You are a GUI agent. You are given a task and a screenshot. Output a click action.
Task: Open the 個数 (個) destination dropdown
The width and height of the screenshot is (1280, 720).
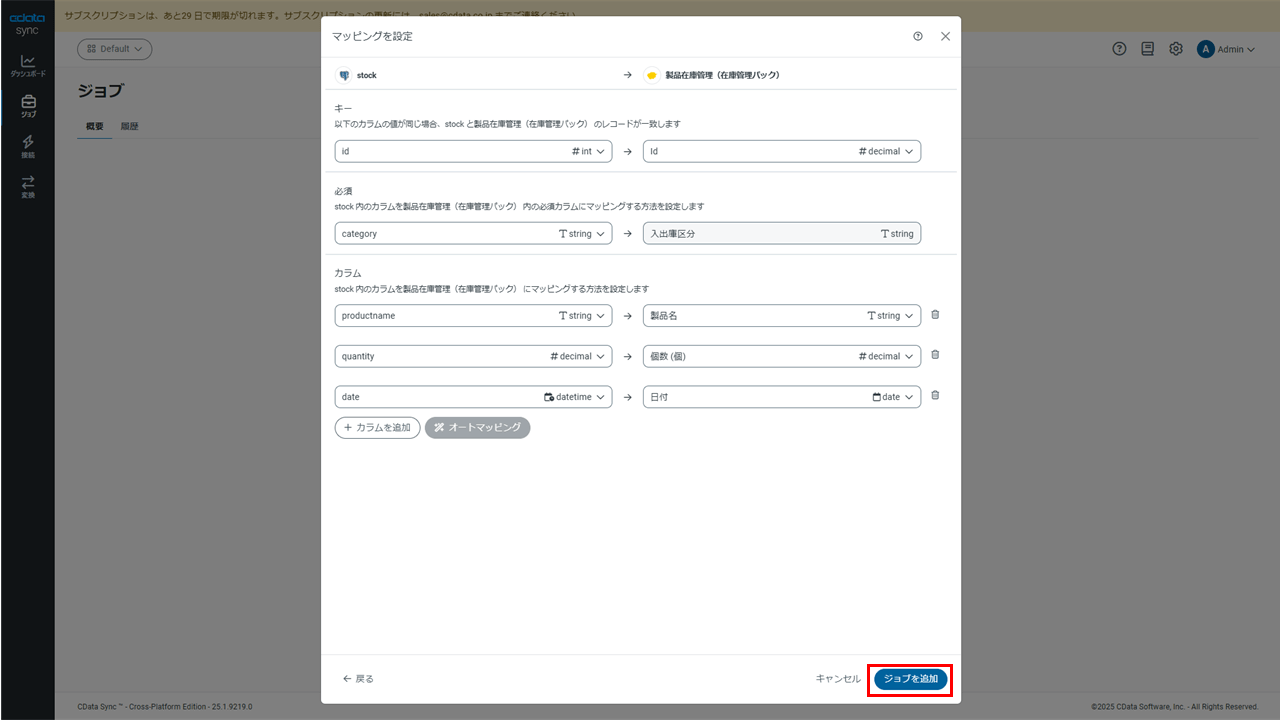(x=782, y=356)
